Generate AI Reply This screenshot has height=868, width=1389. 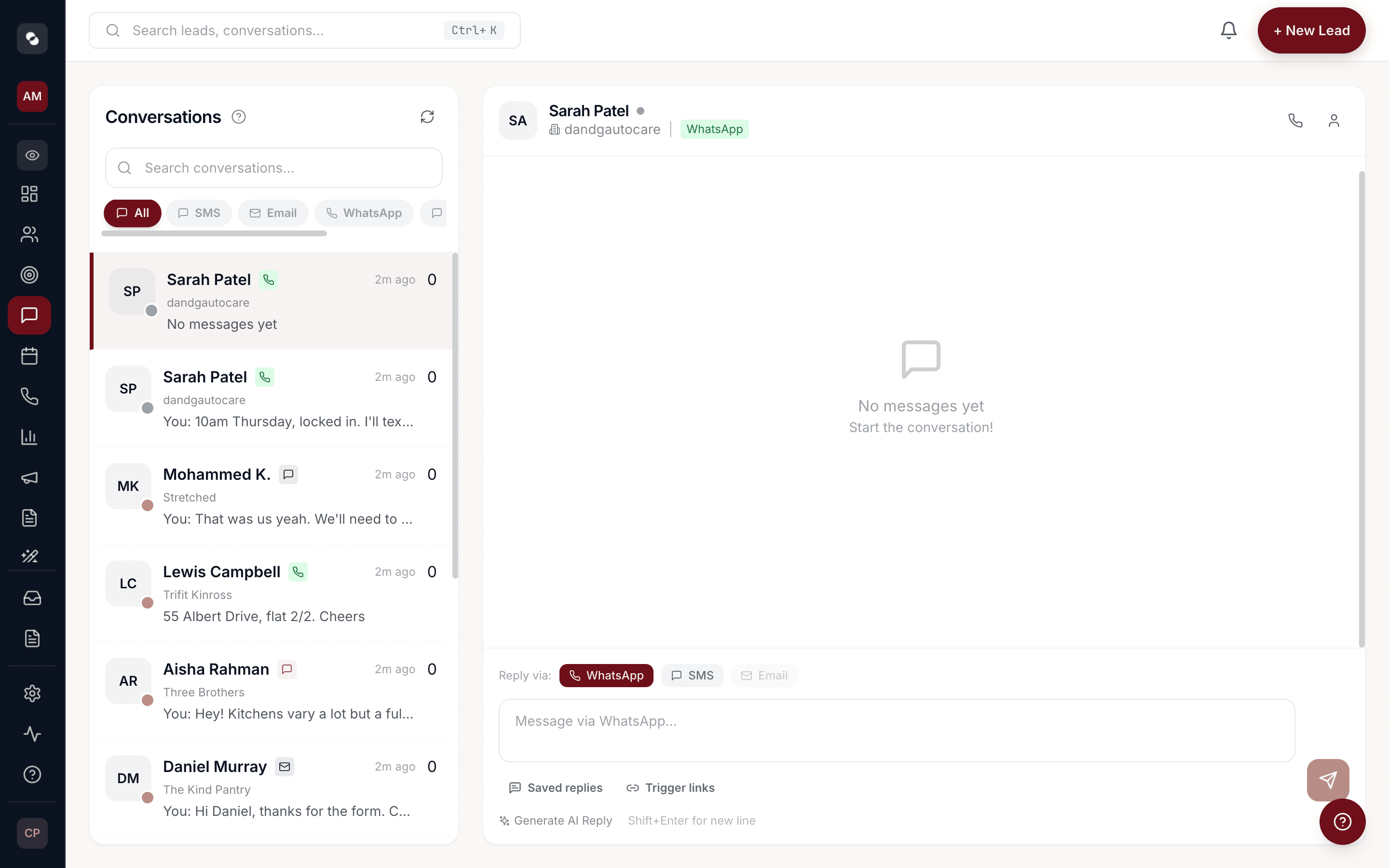556,820
